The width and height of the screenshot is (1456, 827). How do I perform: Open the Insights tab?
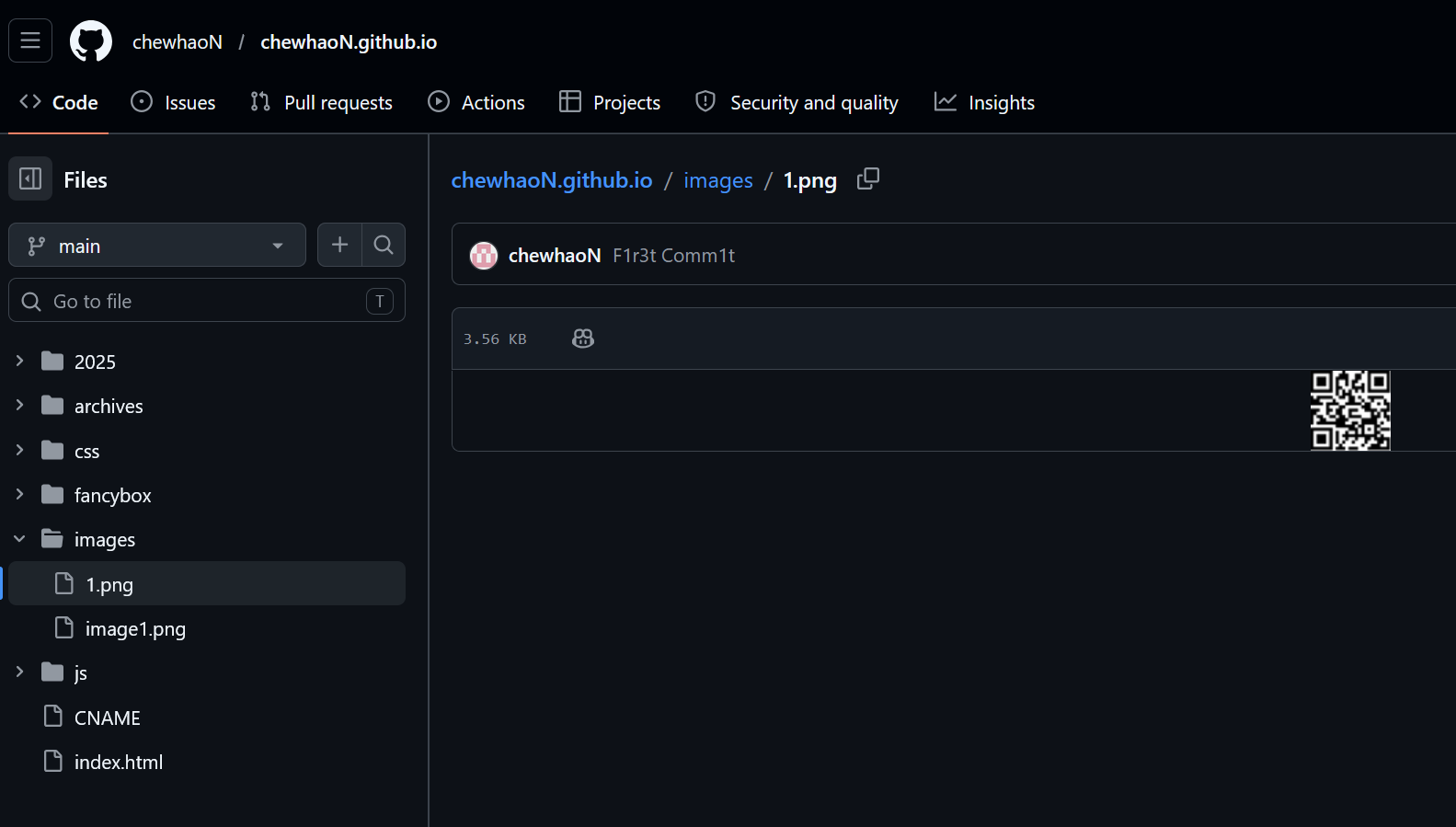(x=984, y=102)
